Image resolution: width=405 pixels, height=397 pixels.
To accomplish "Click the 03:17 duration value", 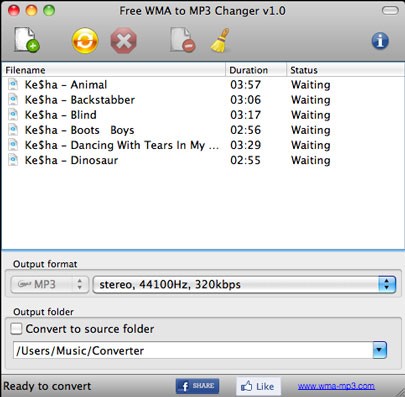I will [245, 115].
